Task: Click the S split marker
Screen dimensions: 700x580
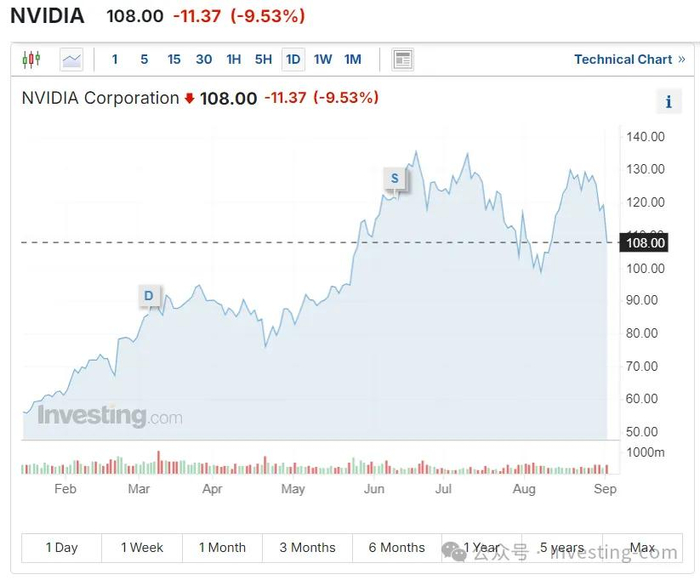Action: (395, 179)
